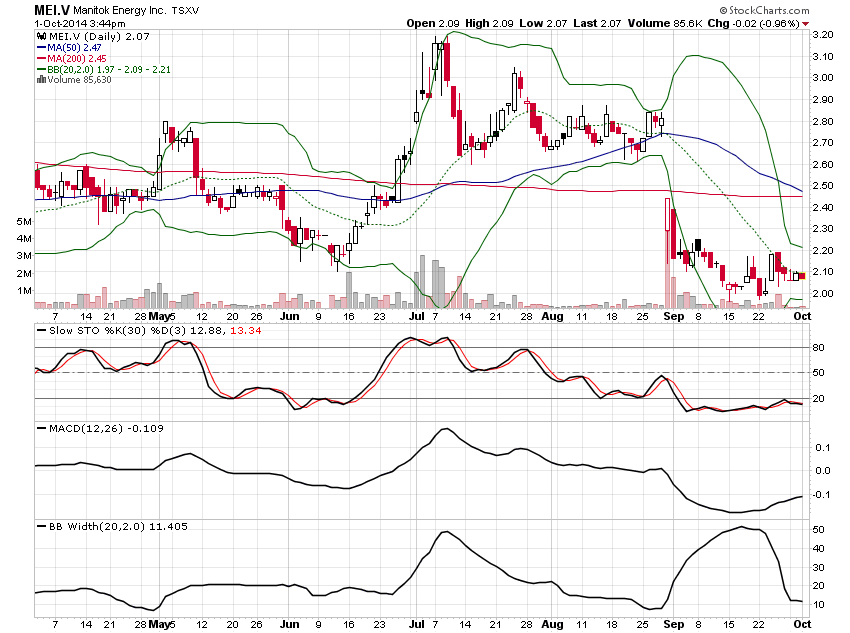This screenshot has height=633, width=850.
Task: Click the MA(50) 2.47 legend entry
Action: pos(74,48)
